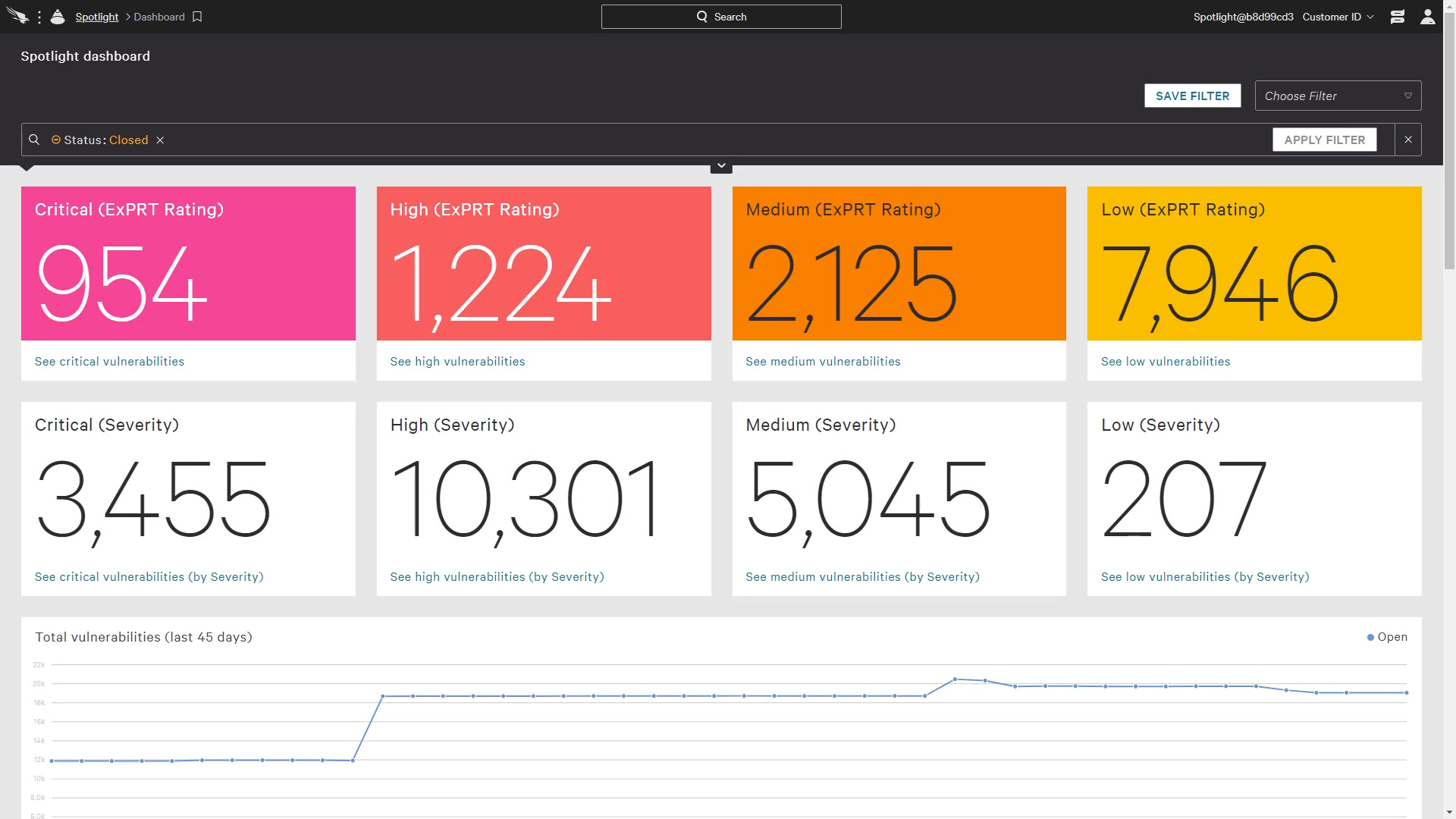Open the user profile icon
1456x819 pixels.
1428,17
